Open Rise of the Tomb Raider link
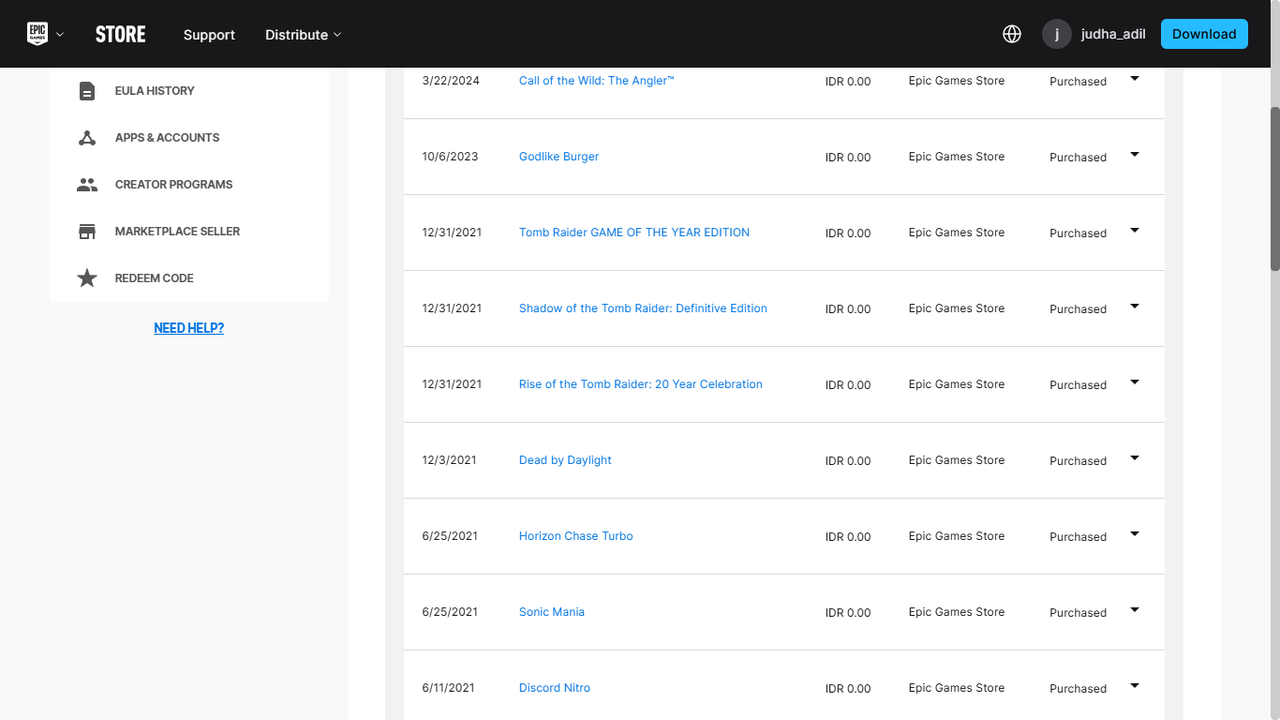Screen dimensions: 1280x720 click(641, 385)
